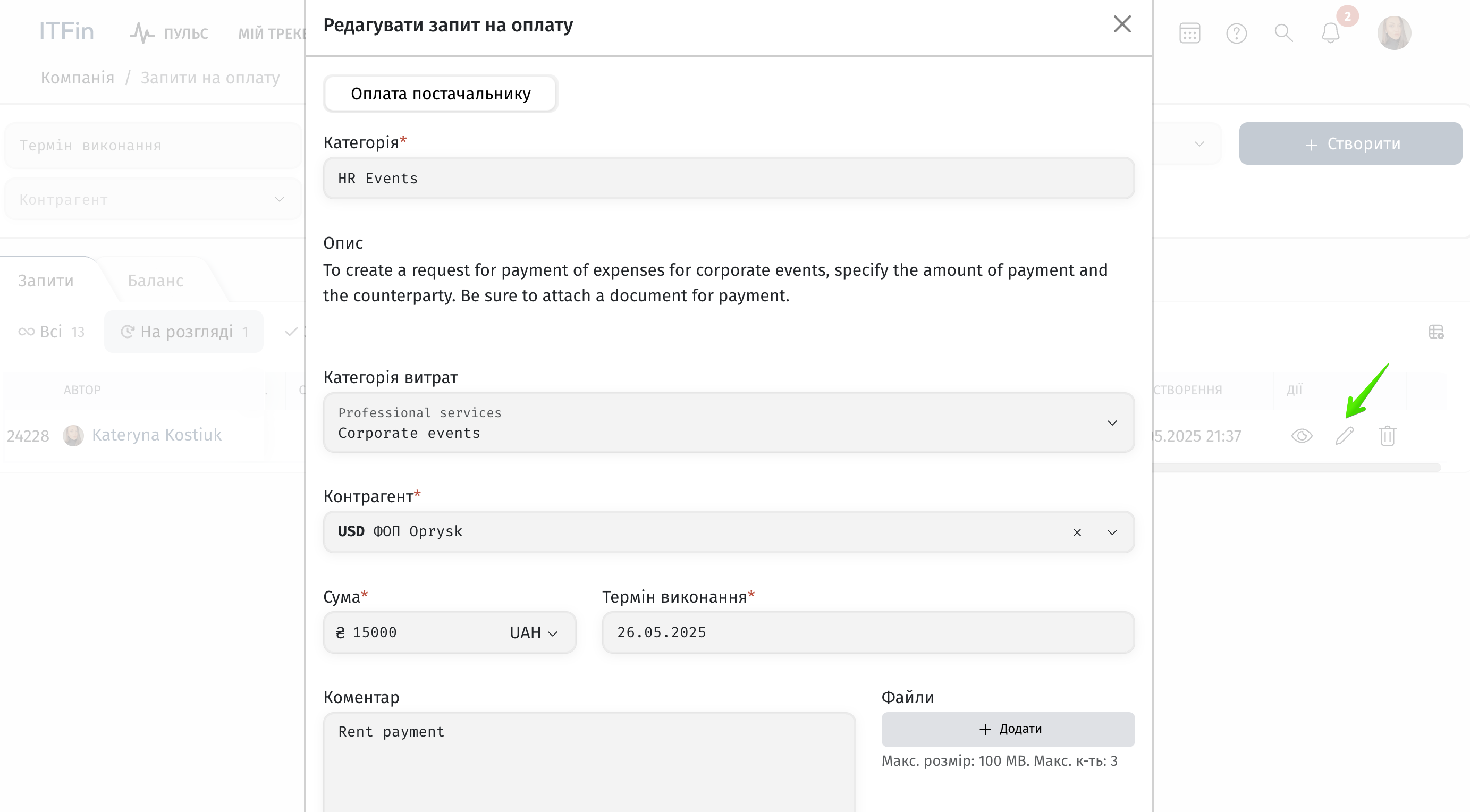Screen dimensions: 1470x812
Task: Click the search magnifier icon
Action: (x=1283, y=33)
